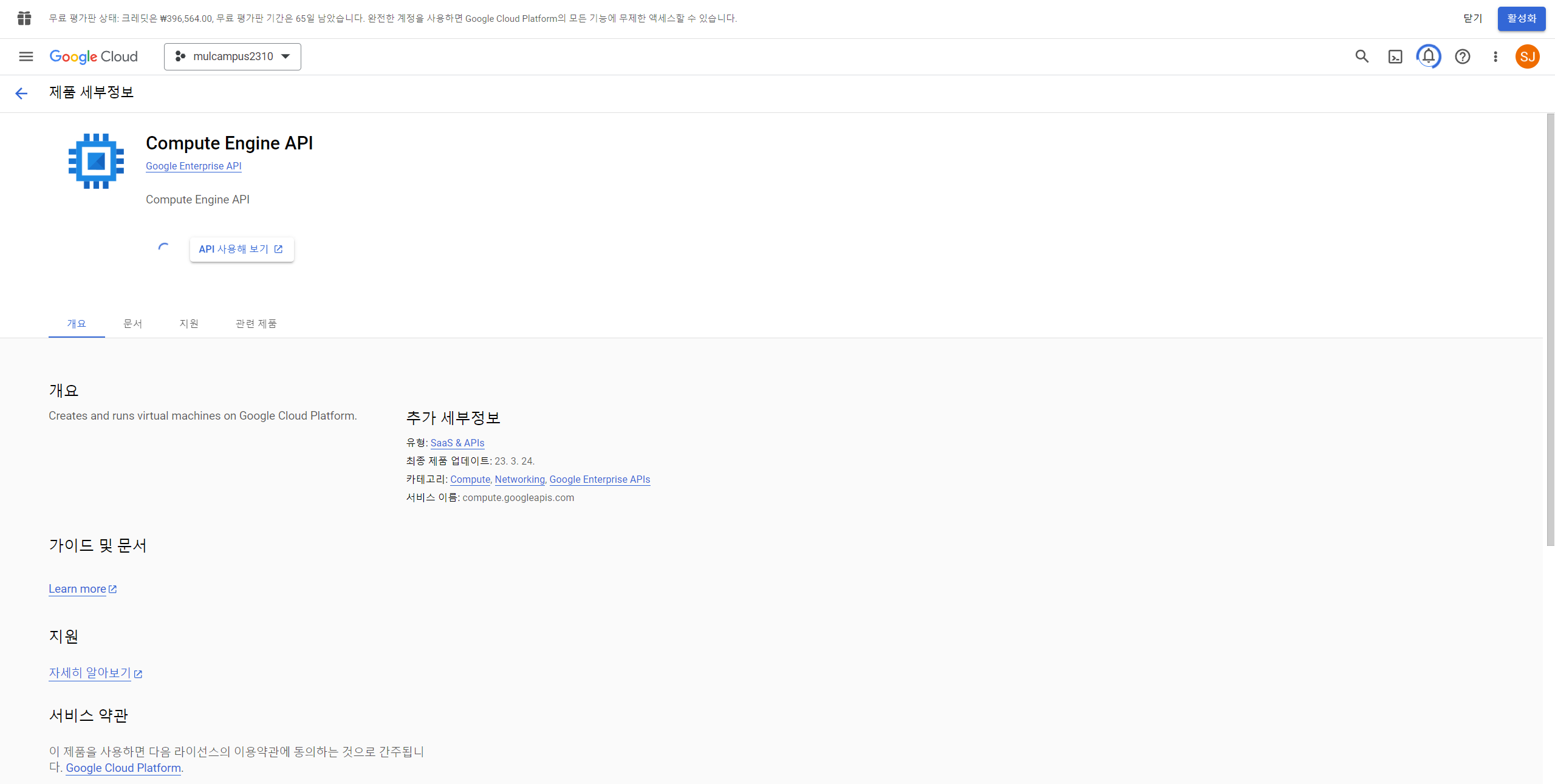Click the gift icon in free trial banner
Screen dimensions: 1555x784
pos(24,18)
